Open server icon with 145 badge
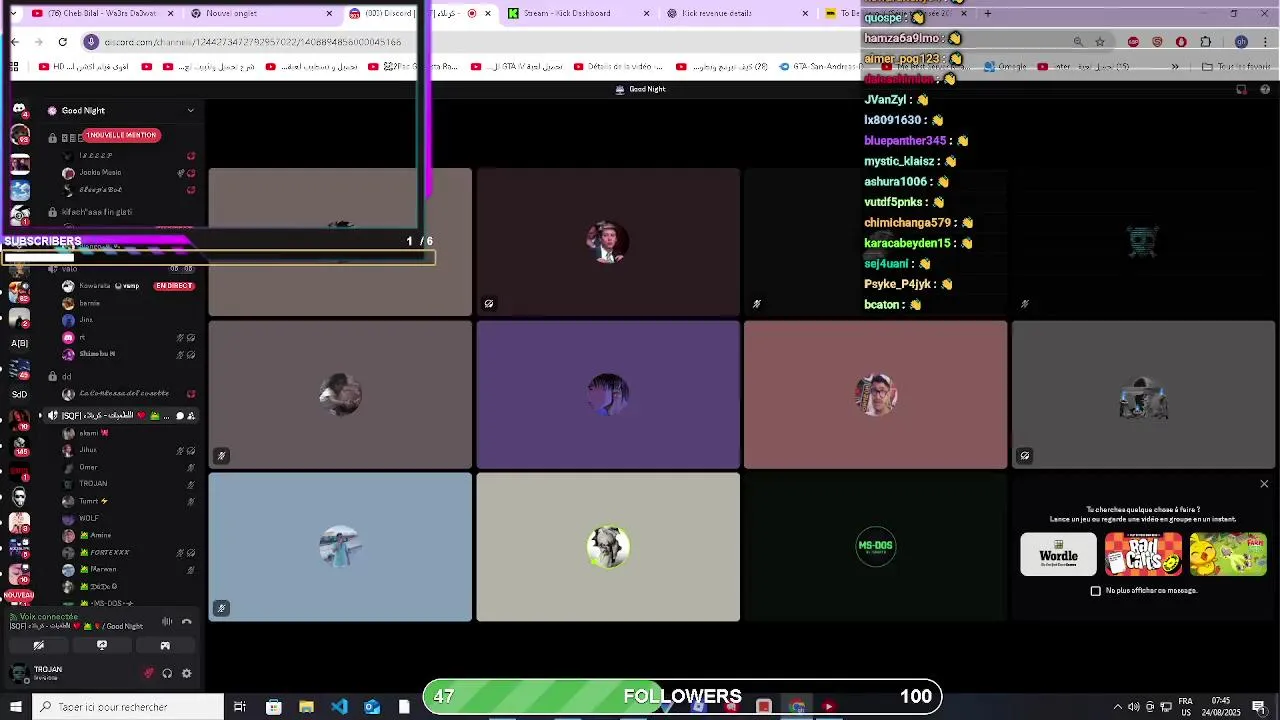The height and width of the screenshot is (720, 1280). [19, 445]
